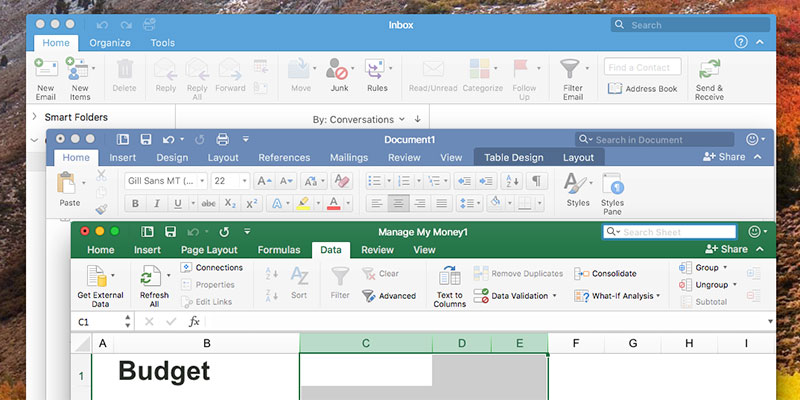The height and width of the screenshot is (400, 800).
Task: Toggle Justify alignment in Word
Action: pyautogui.click(x=441, y=204)
